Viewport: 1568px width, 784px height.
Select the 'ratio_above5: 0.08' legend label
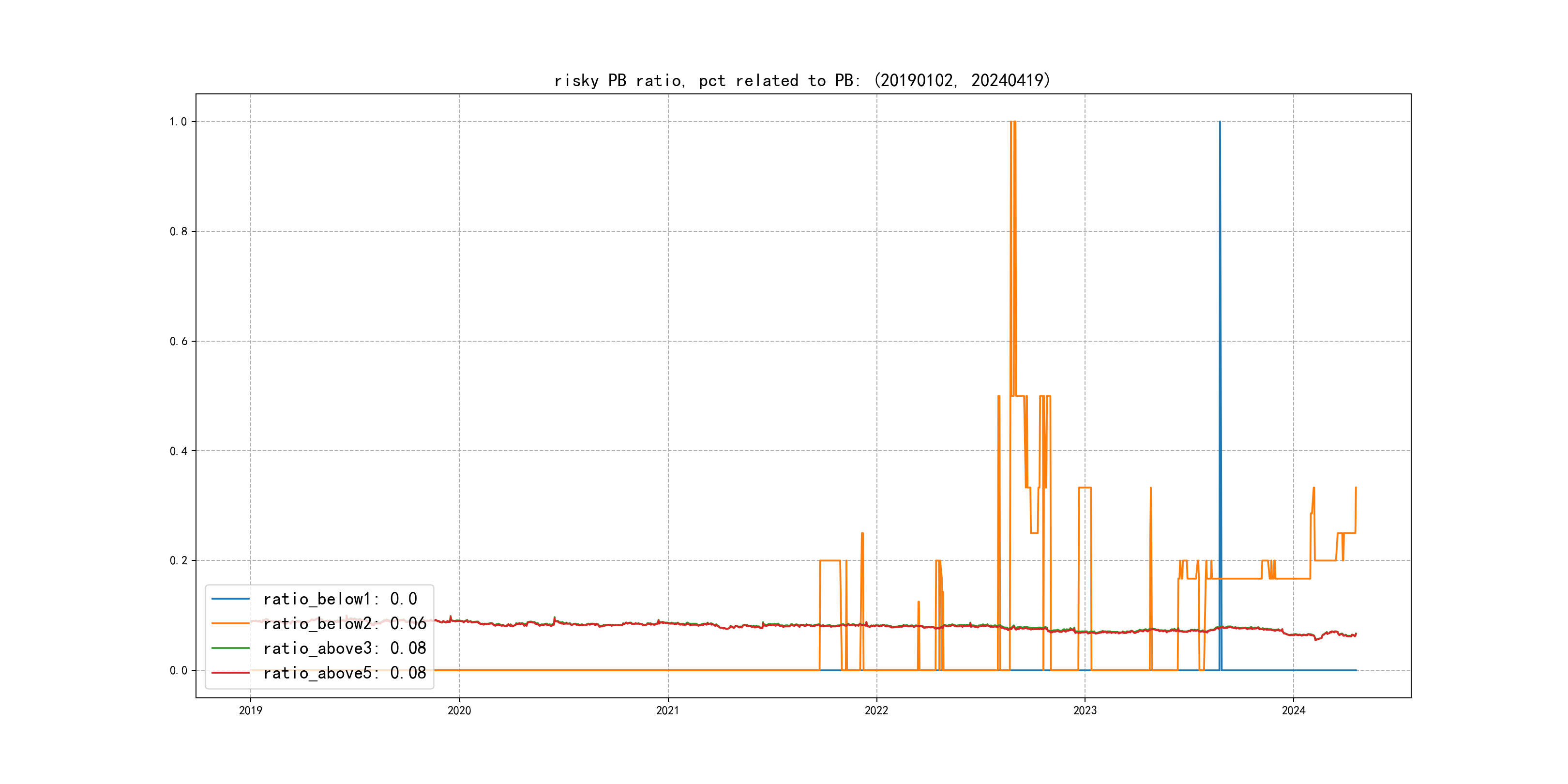[x=345, y=673]
